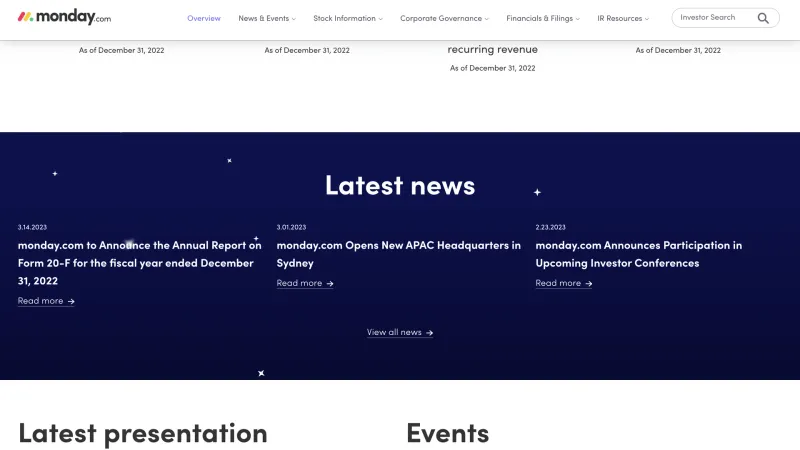Click the 3.01.2023 news date
The width and height of the screenshot is (800, 450).
[x=291, y=227]
